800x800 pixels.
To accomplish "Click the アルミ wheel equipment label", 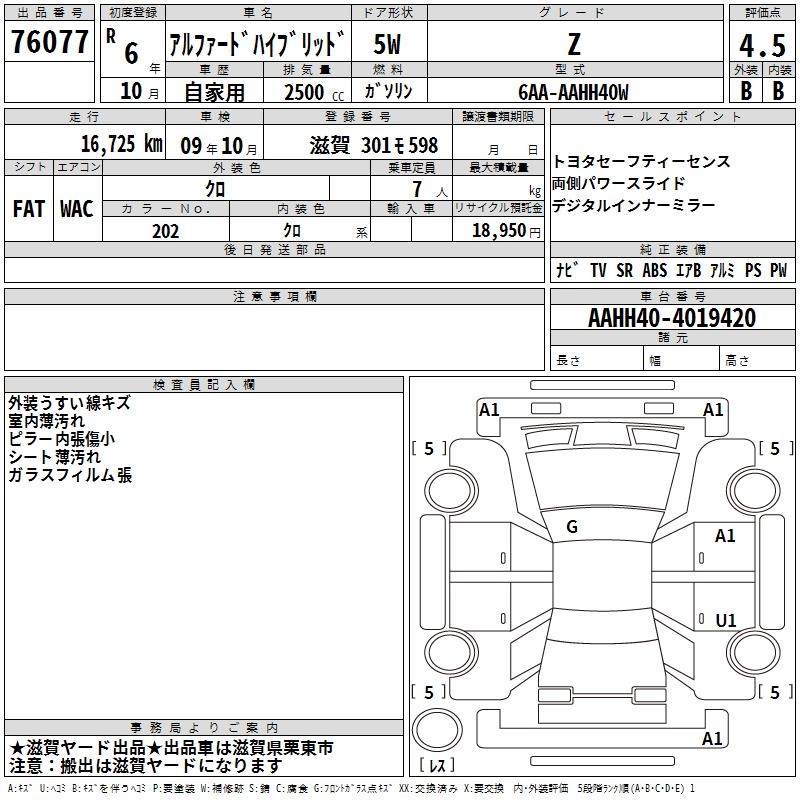I will (720, 270).
